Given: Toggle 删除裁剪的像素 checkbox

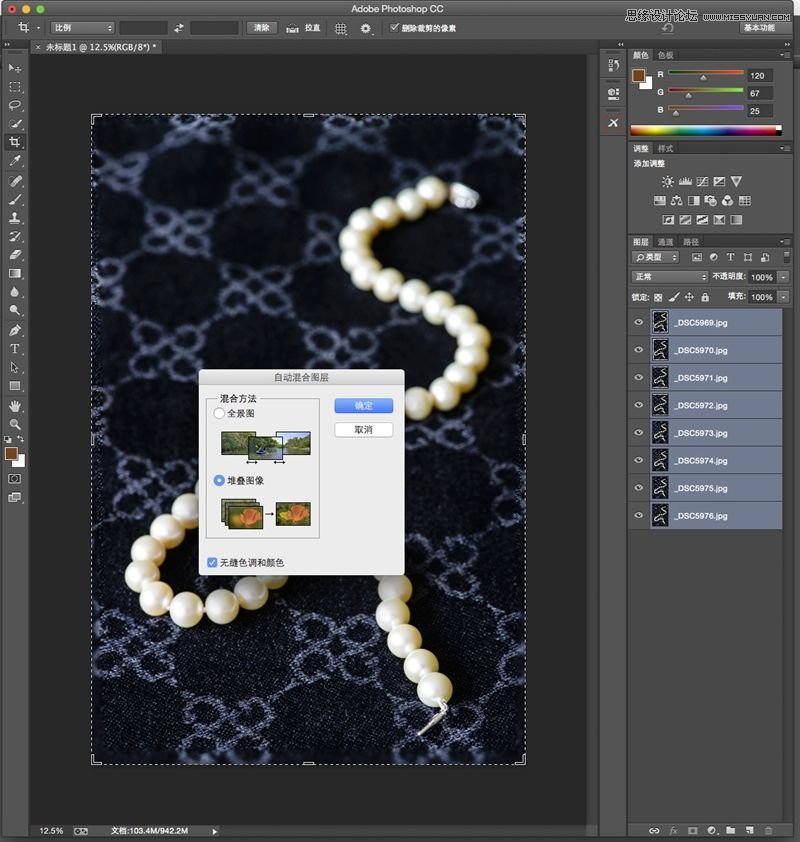Looking at the screenshot, I should [x=394, y=27].
